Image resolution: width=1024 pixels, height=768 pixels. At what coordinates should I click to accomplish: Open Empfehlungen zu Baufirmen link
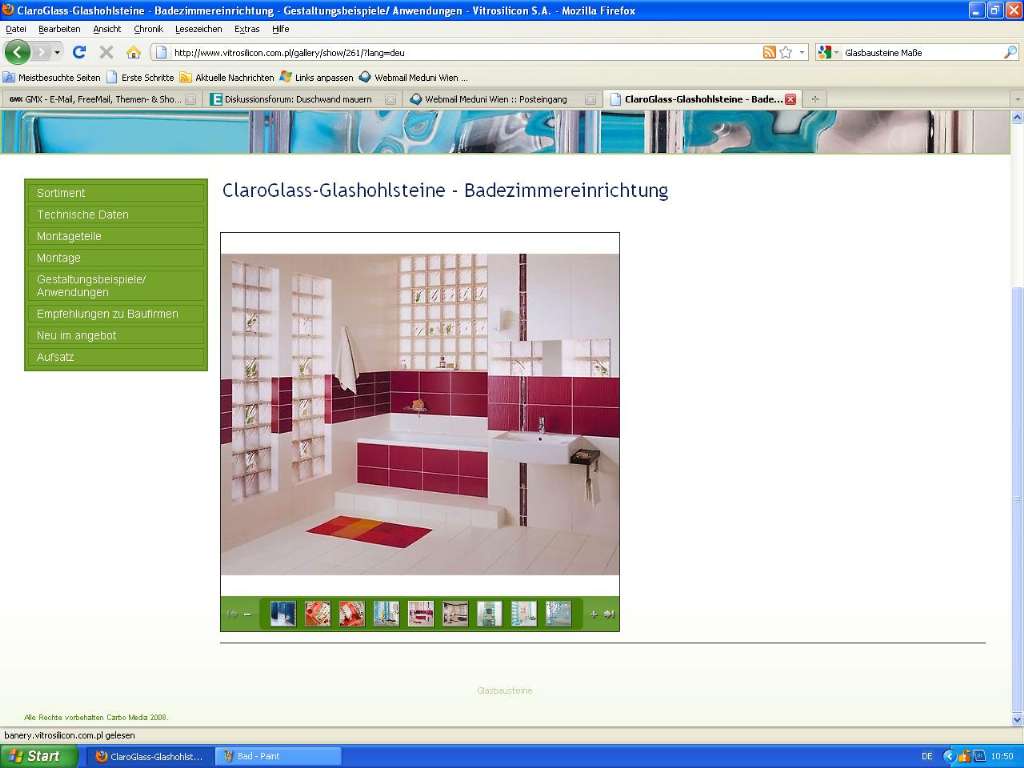(116, 314)
